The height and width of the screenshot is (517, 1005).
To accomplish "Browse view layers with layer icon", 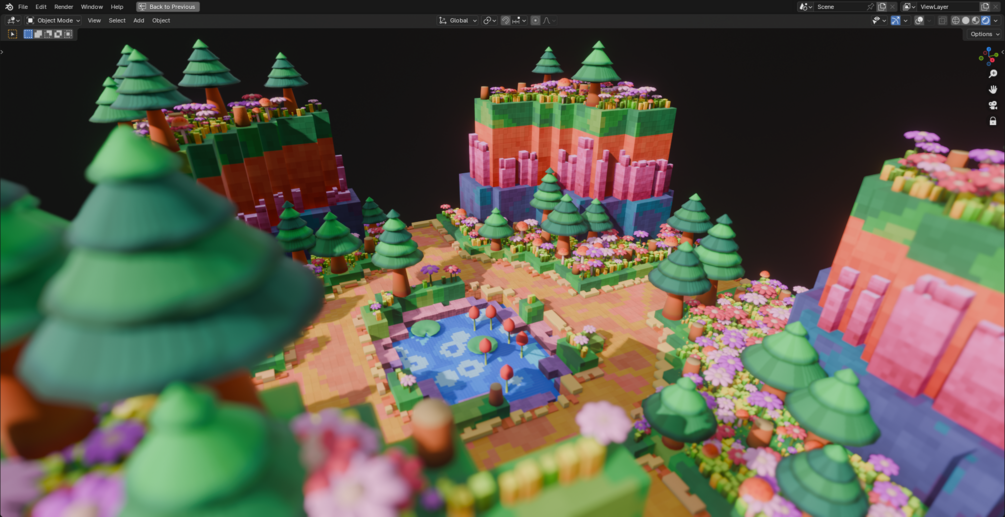I will tap(909, 6).
